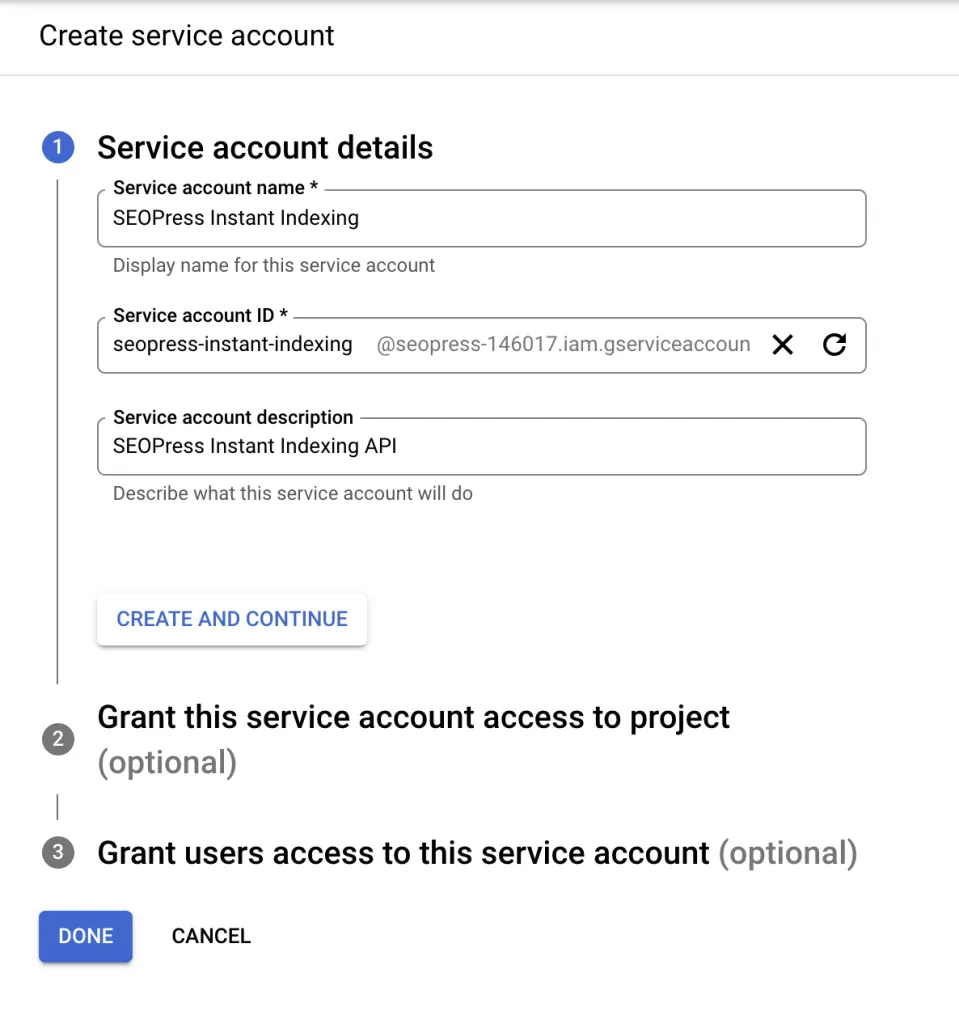Click the step 1 numbered circle
This screenshot has width=959, height=1024.
(x=58, y=148)
